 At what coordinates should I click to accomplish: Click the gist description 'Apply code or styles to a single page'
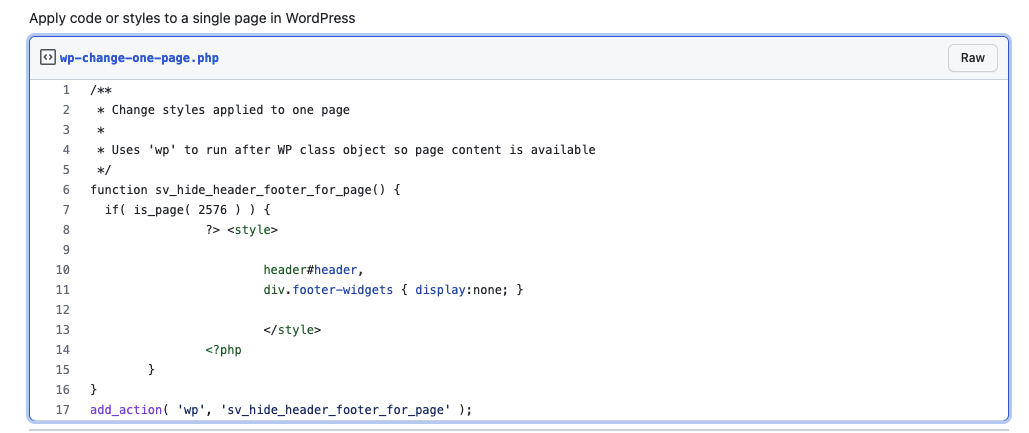tap(192, 18)
